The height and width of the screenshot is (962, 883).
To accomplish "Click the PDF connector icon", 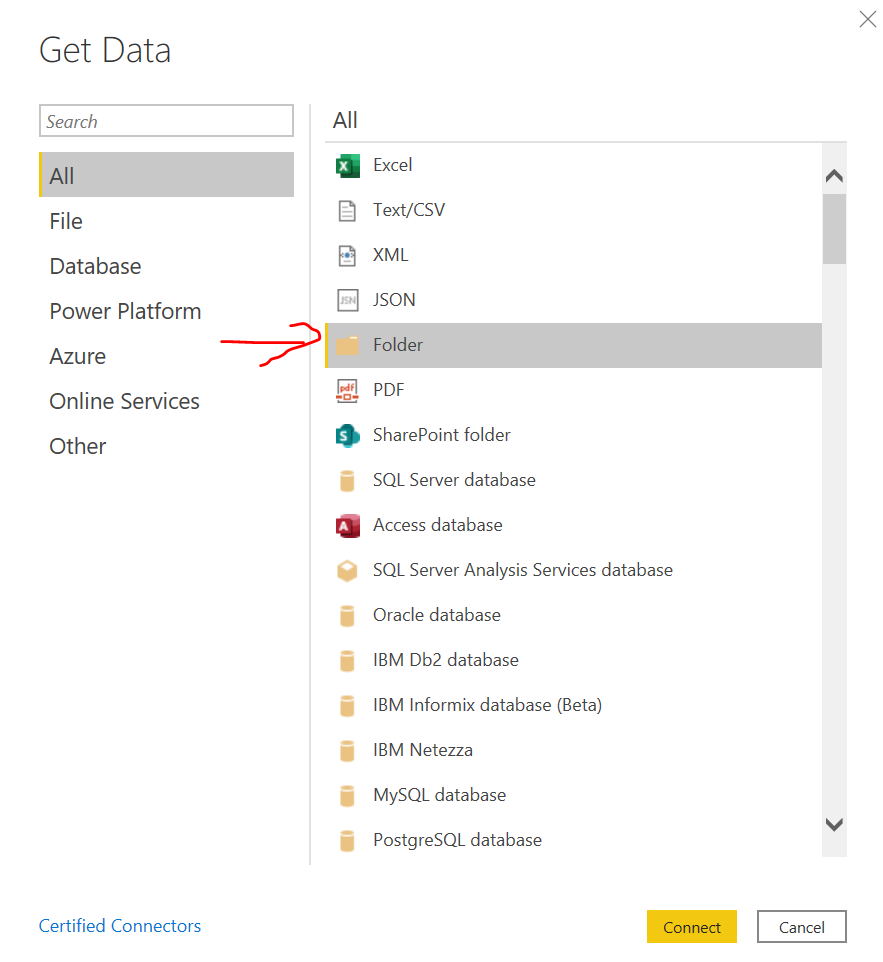I will pyautogui.click(x=347, y=390).
